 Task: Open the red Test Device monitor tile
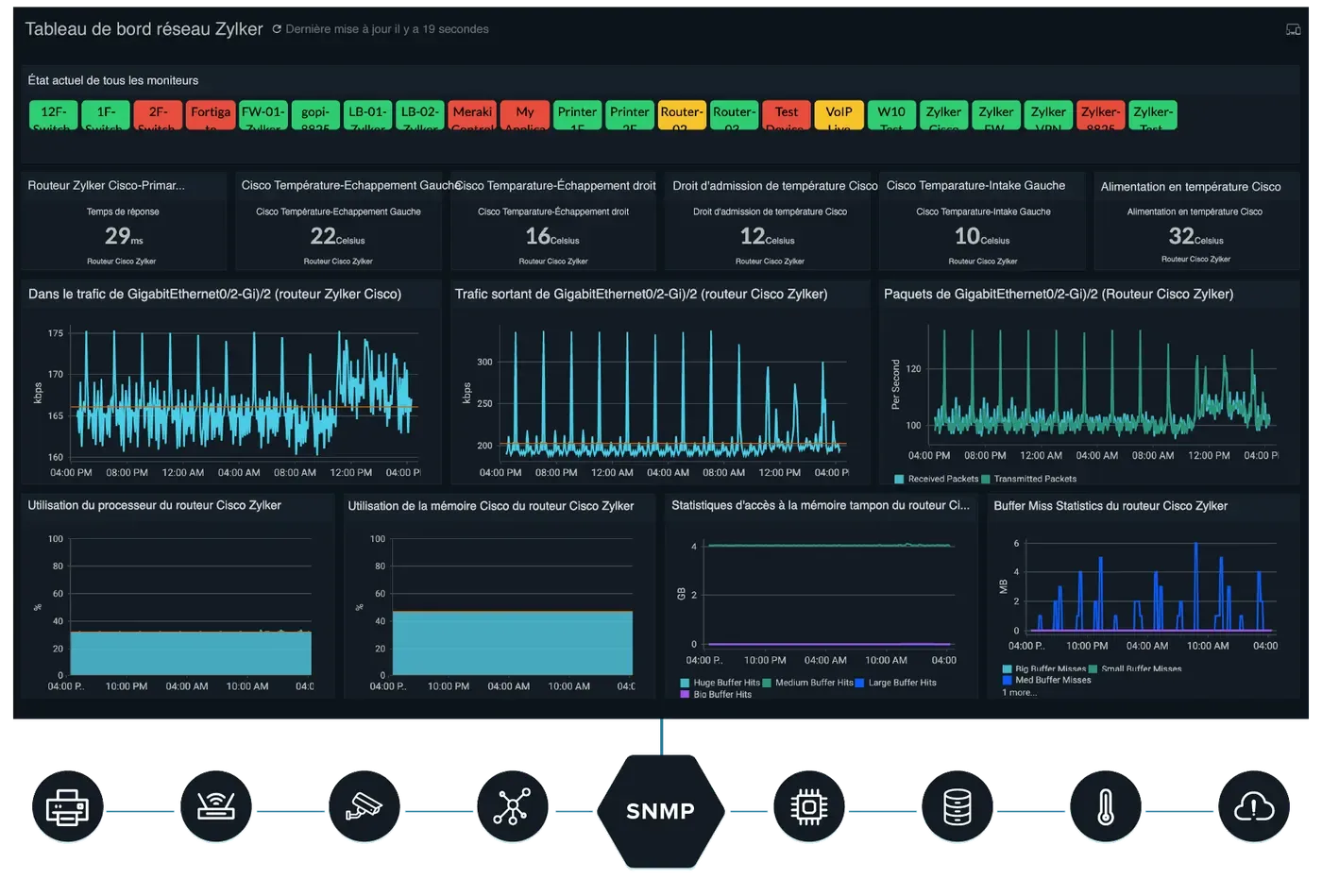click(788, 114)
